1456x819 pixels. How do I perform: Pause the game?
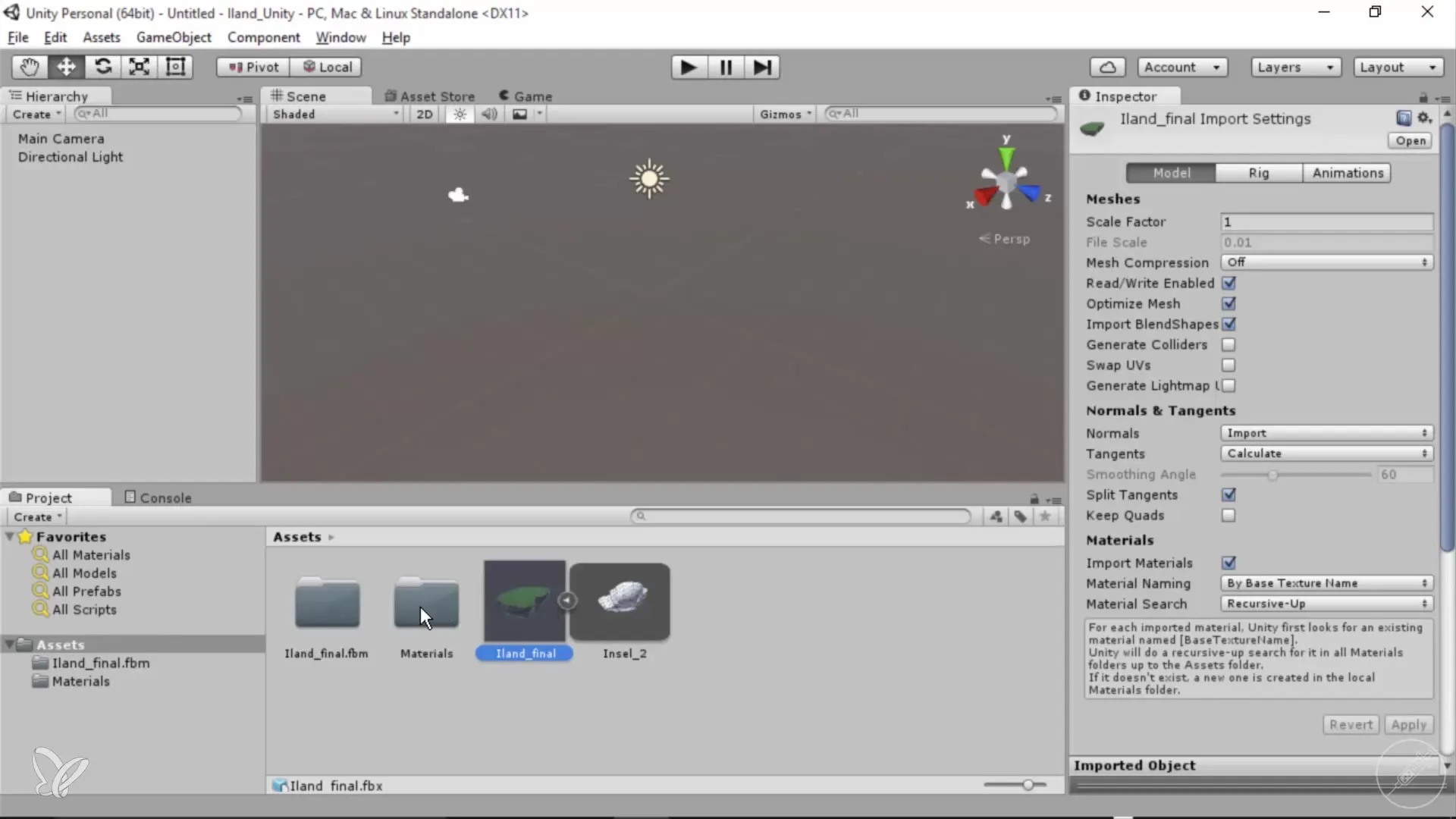click(726, 67)
